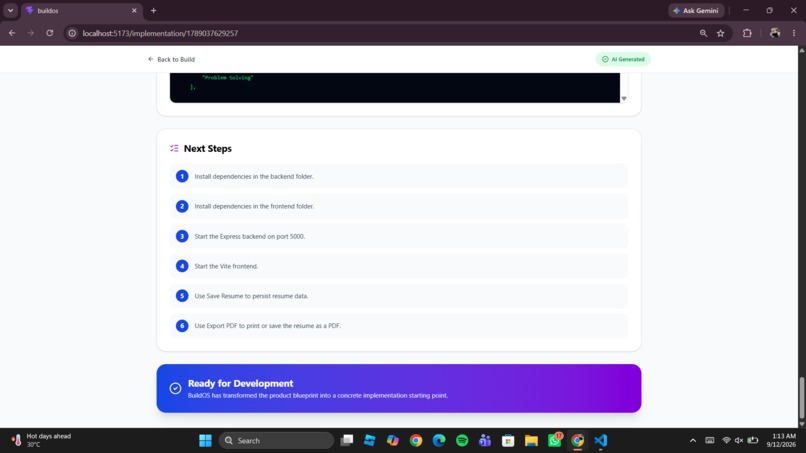Select step 1 number badge

[182, 176]
